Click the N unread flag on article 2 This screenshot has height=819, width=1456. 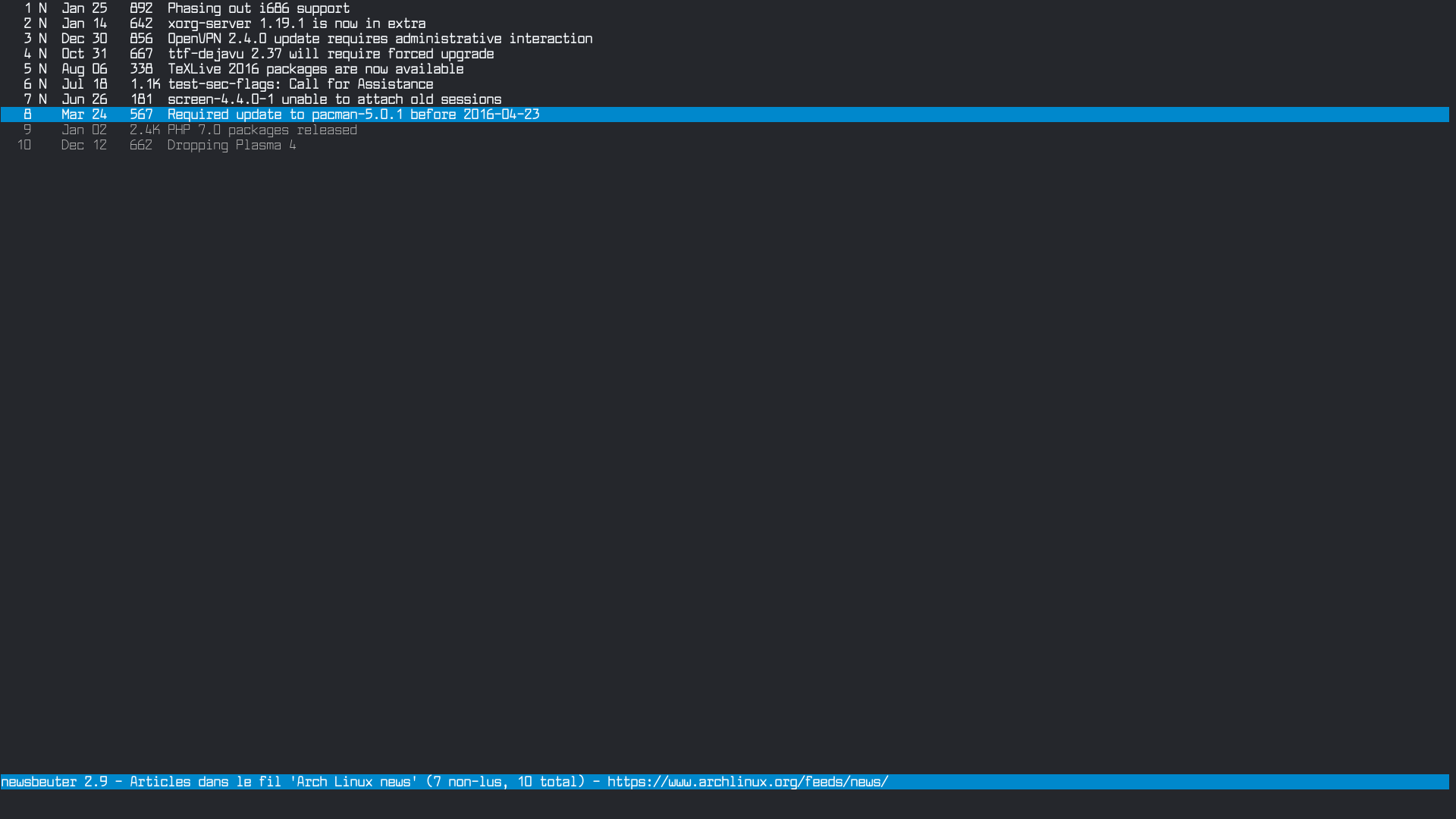point(42,24)
